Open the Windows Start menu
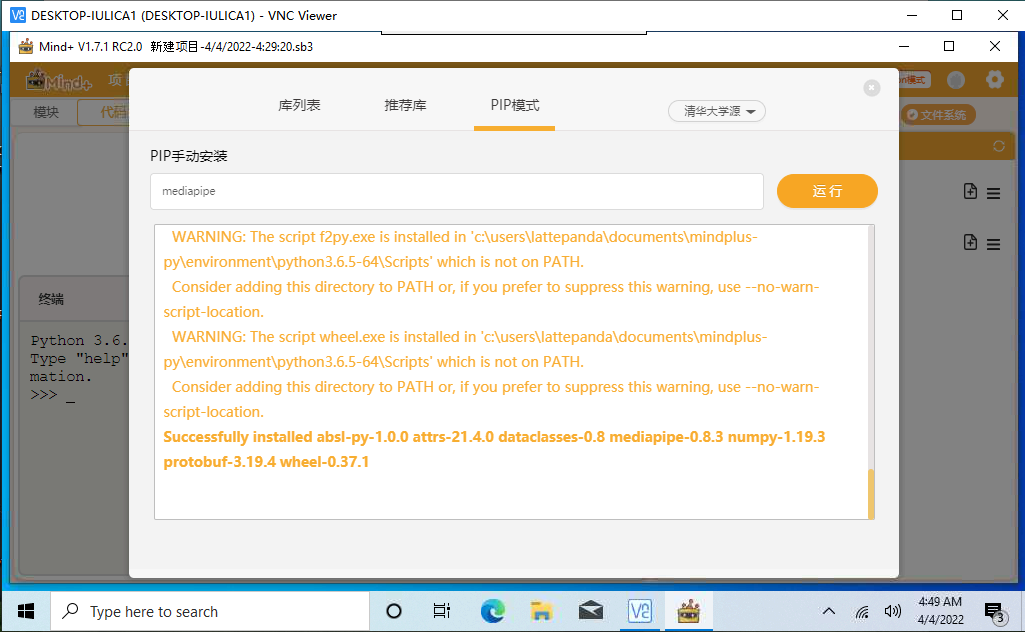 pos(26,611)
